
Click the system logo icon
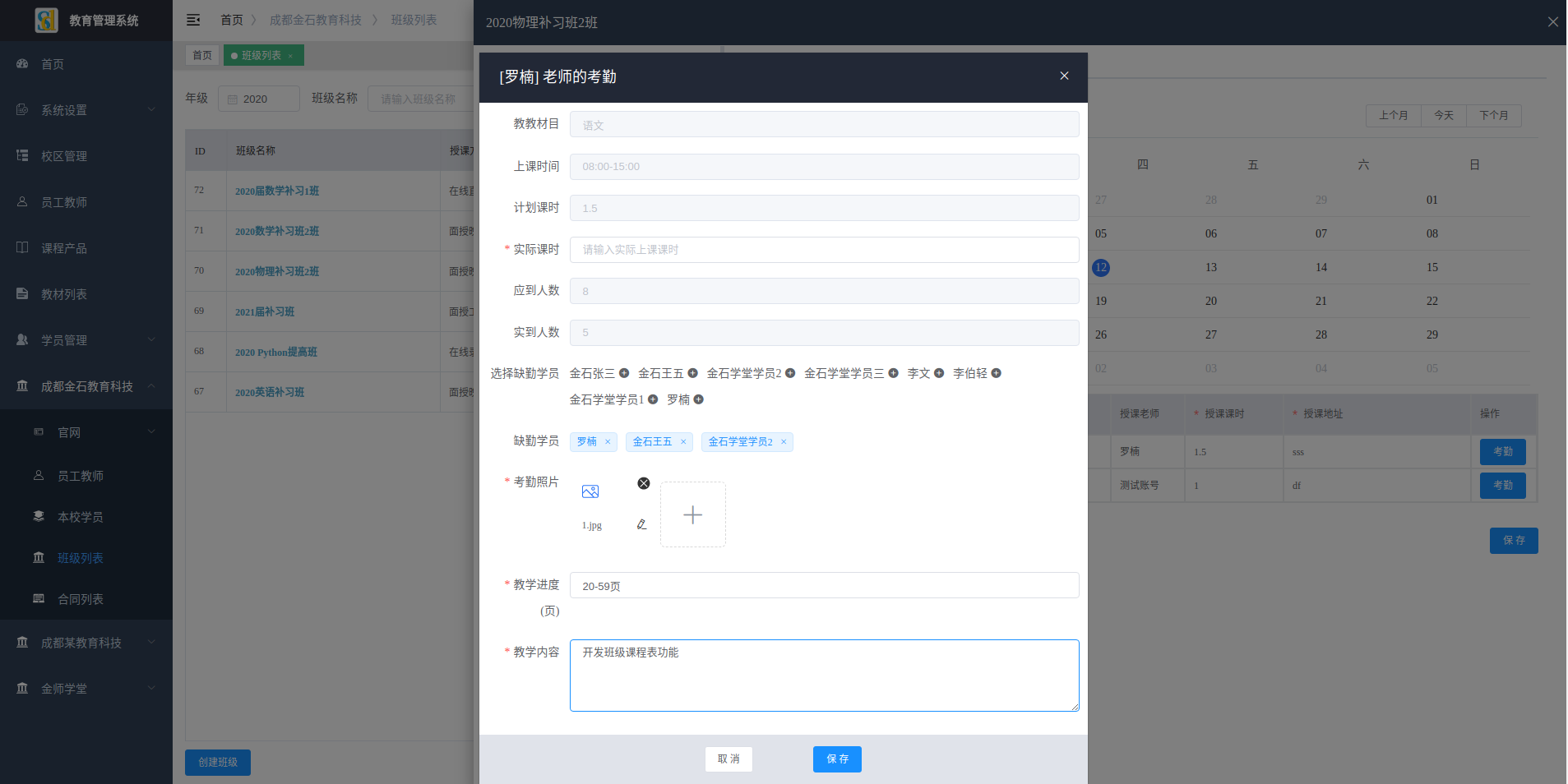point(46,20)
